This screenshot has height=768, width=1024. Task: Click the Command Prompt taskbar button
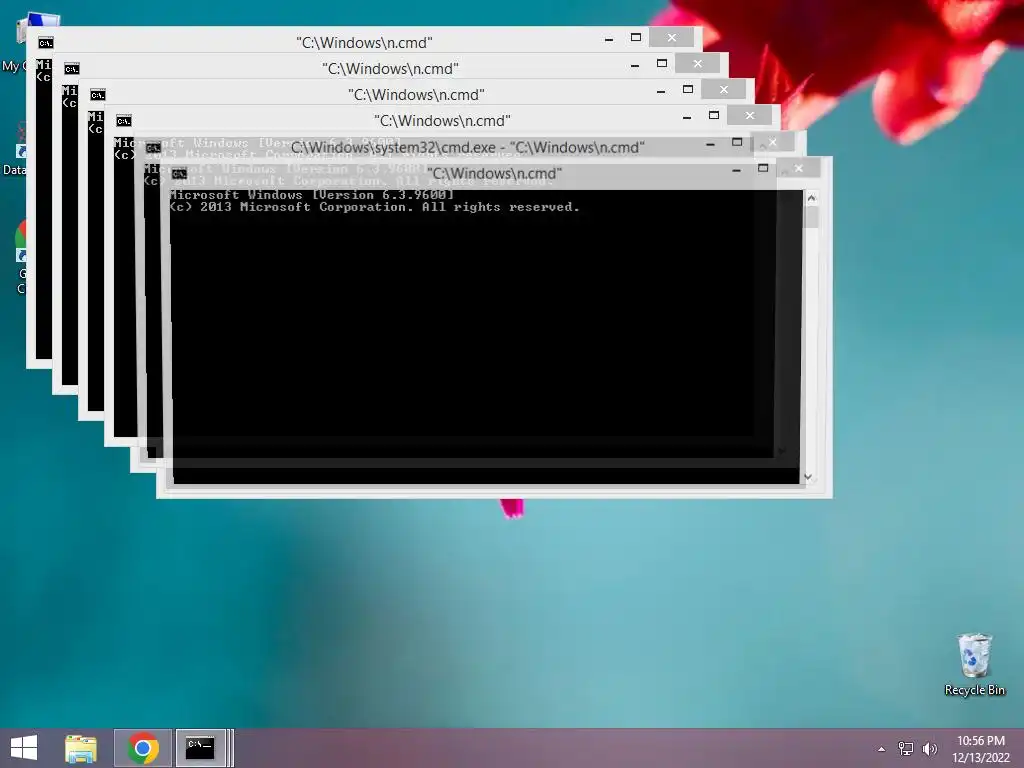coord(200,748)
